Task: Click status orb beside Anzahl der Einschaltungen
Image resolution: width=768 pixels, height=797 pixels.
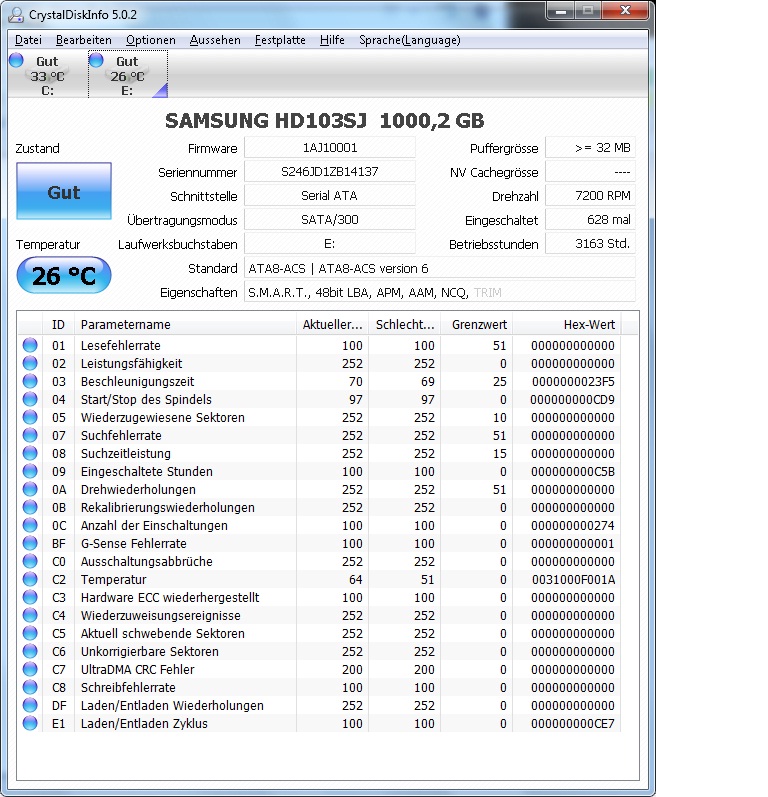Action: pyautogui.click(x=30, y=525)
